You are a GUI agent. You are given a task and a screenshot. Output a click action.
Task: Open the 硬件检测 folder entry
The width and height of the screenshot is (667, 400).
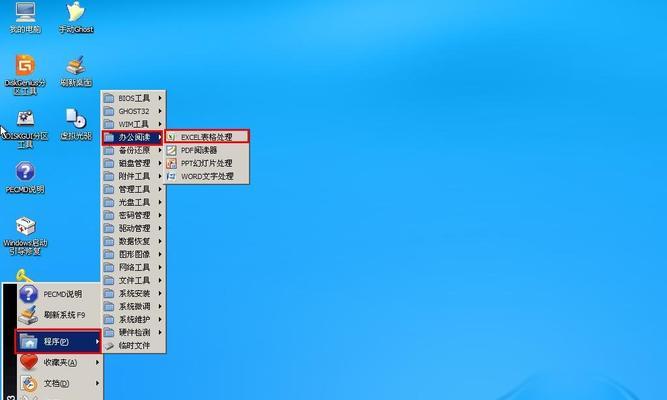pyautogui.click(x=133, y=332)
